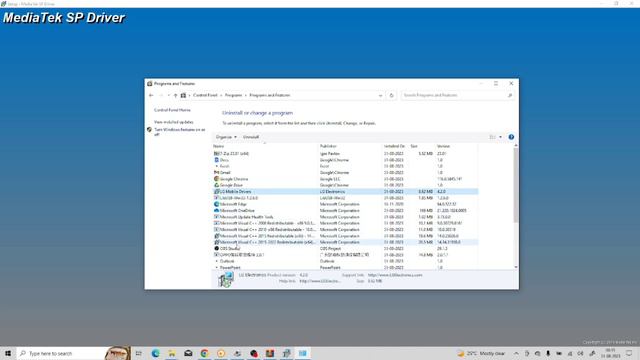The width and height of the screenshot is (640, 360).
Task: Click Control Panel in breadcrumb path
Action: tap(205, 95)
